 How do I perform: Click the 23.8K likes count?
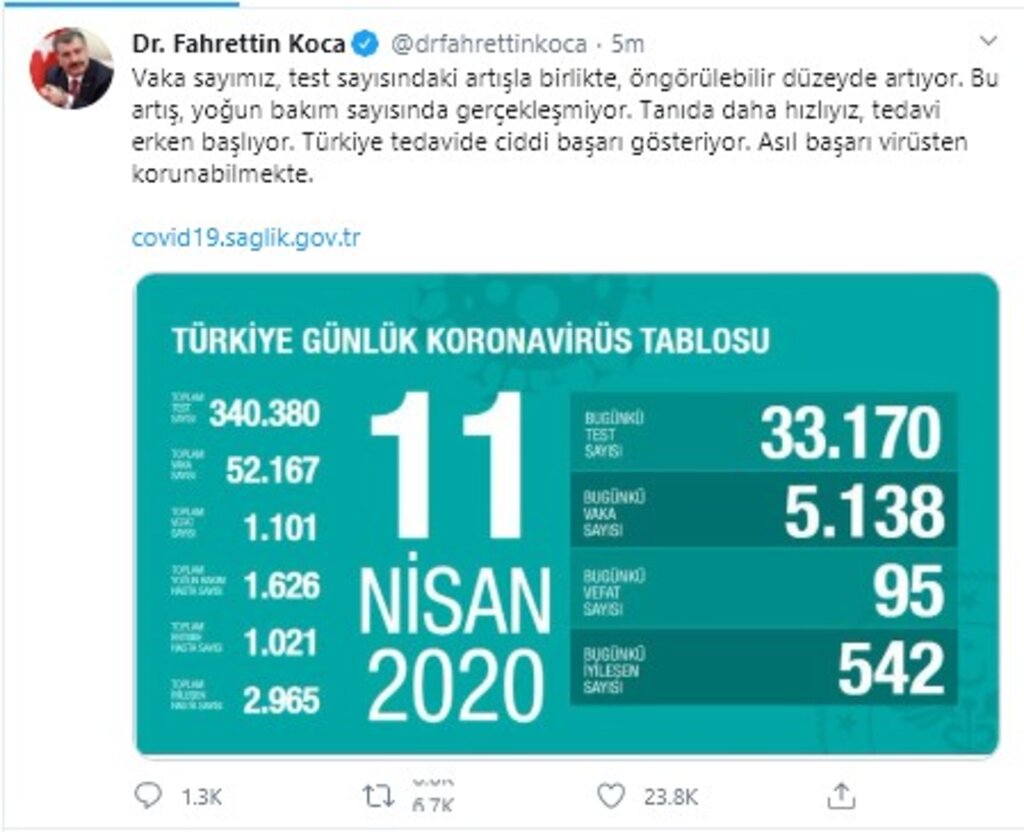coord(674,797)
